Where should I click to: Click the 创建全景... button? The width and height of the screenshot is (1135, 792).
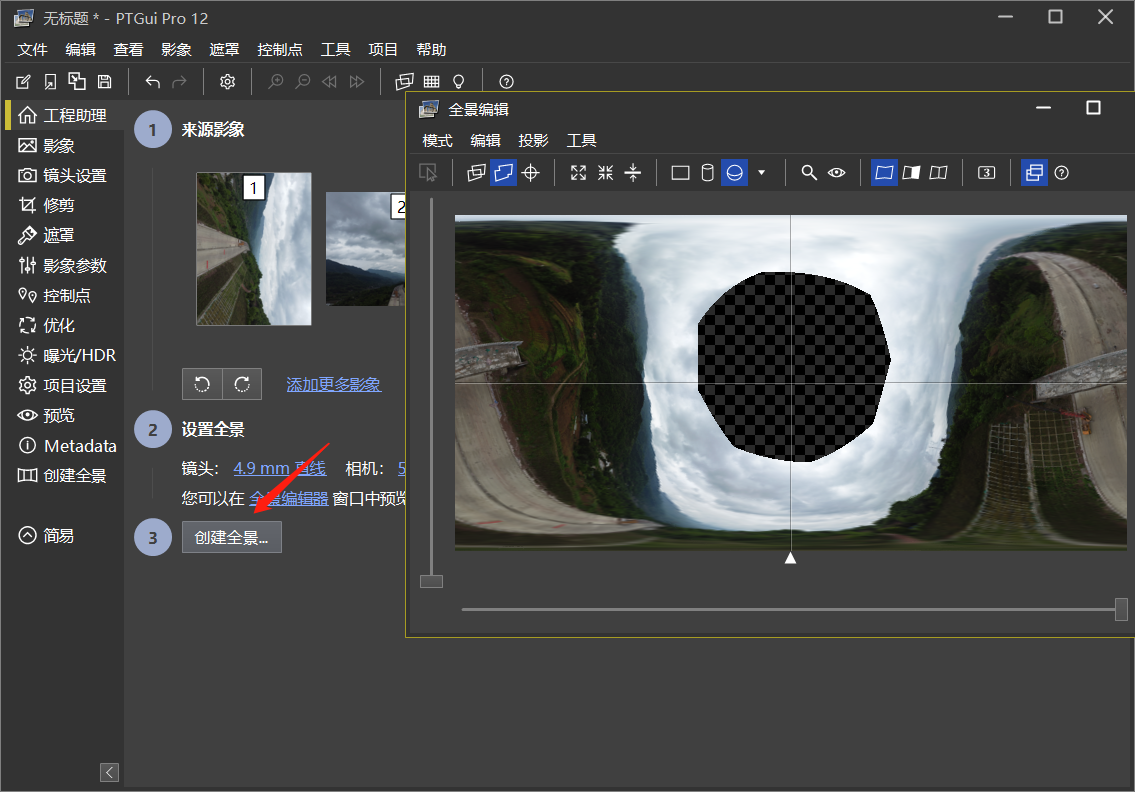(232, 538)
